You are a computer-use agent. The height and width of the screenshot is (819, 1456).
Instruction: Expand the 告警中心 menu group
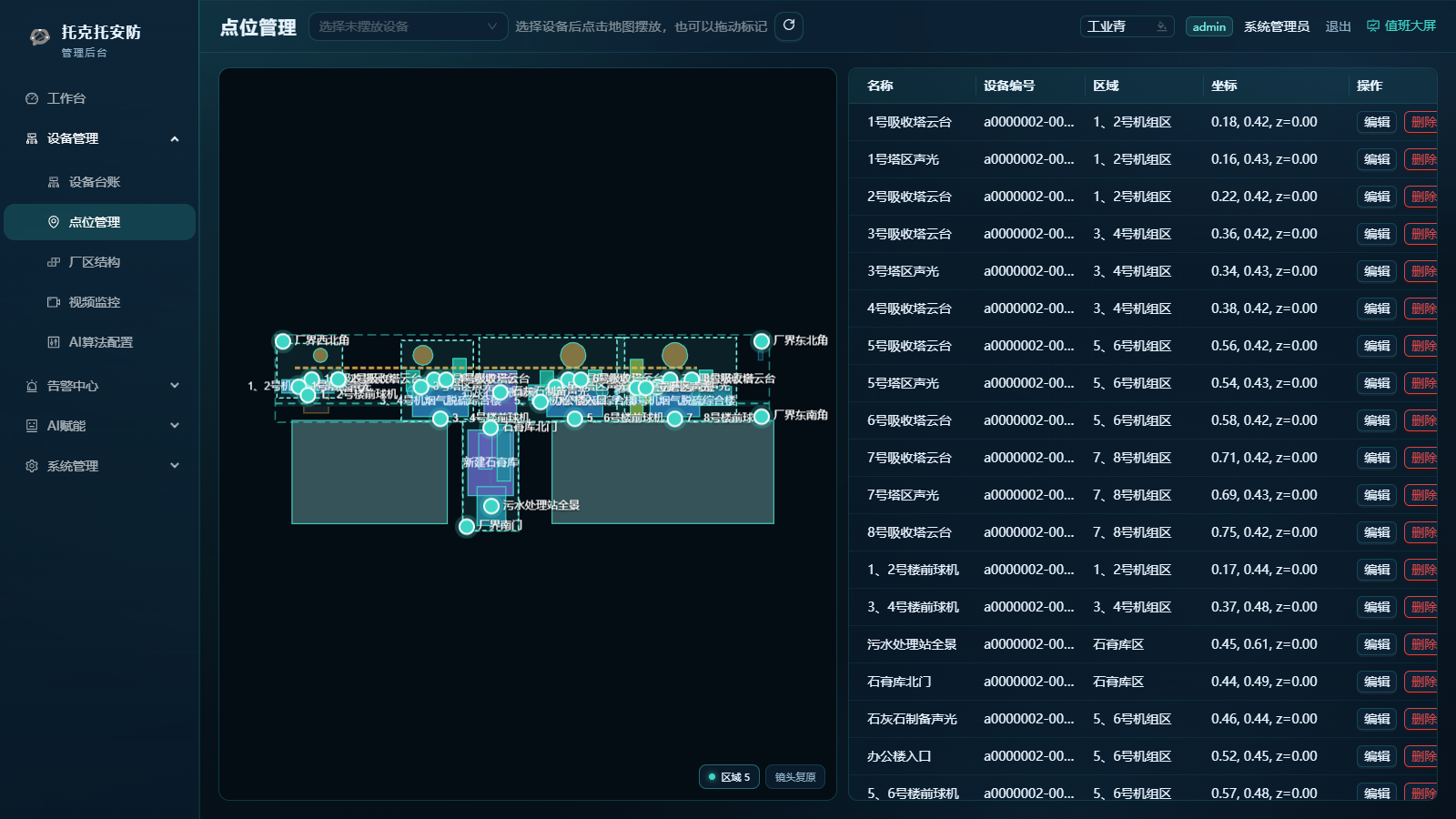(99, 386)
